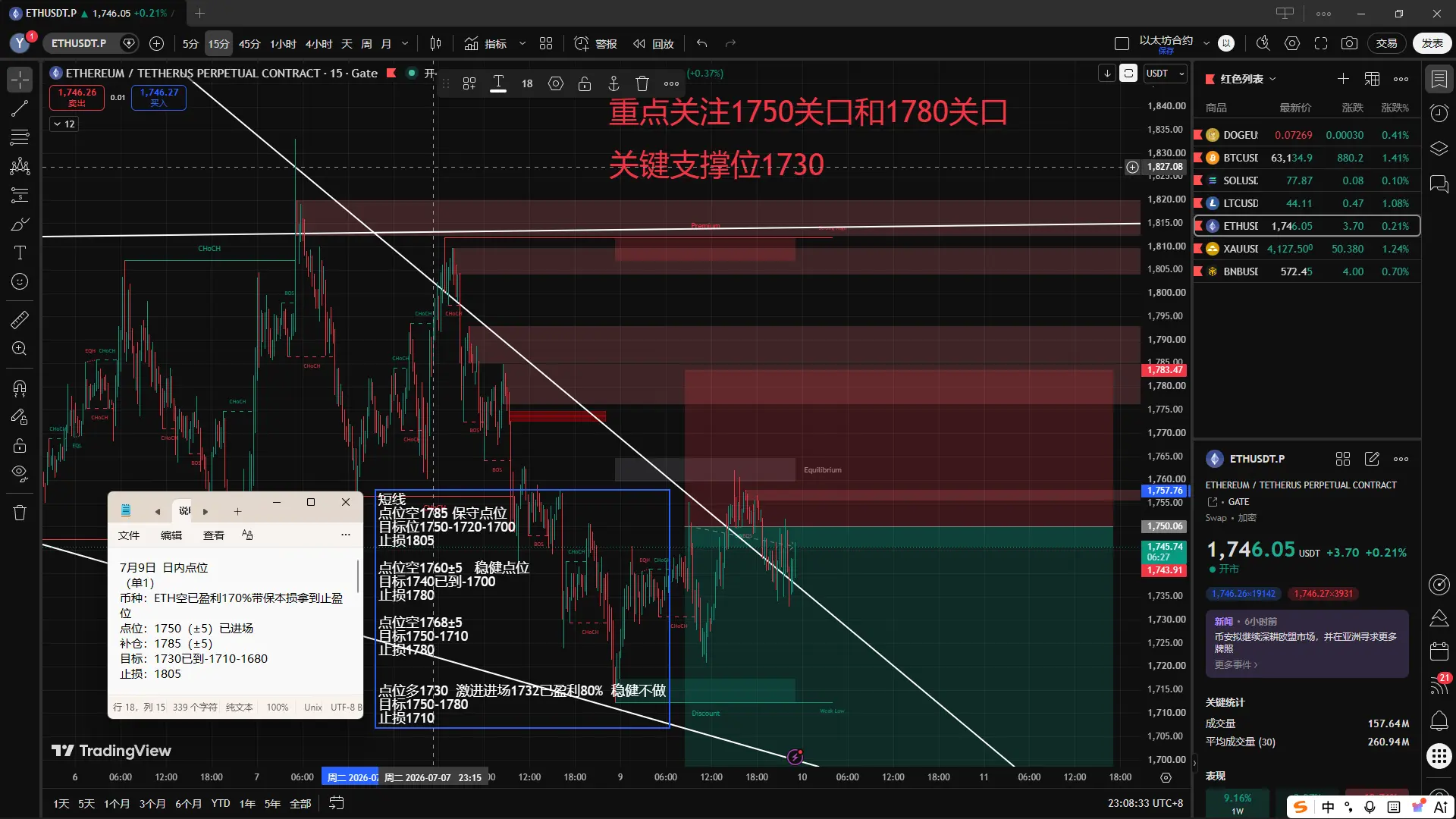The image size is (1456, 819).
Task: Open the patterns drawing tool group
Action: click(20, 166)
